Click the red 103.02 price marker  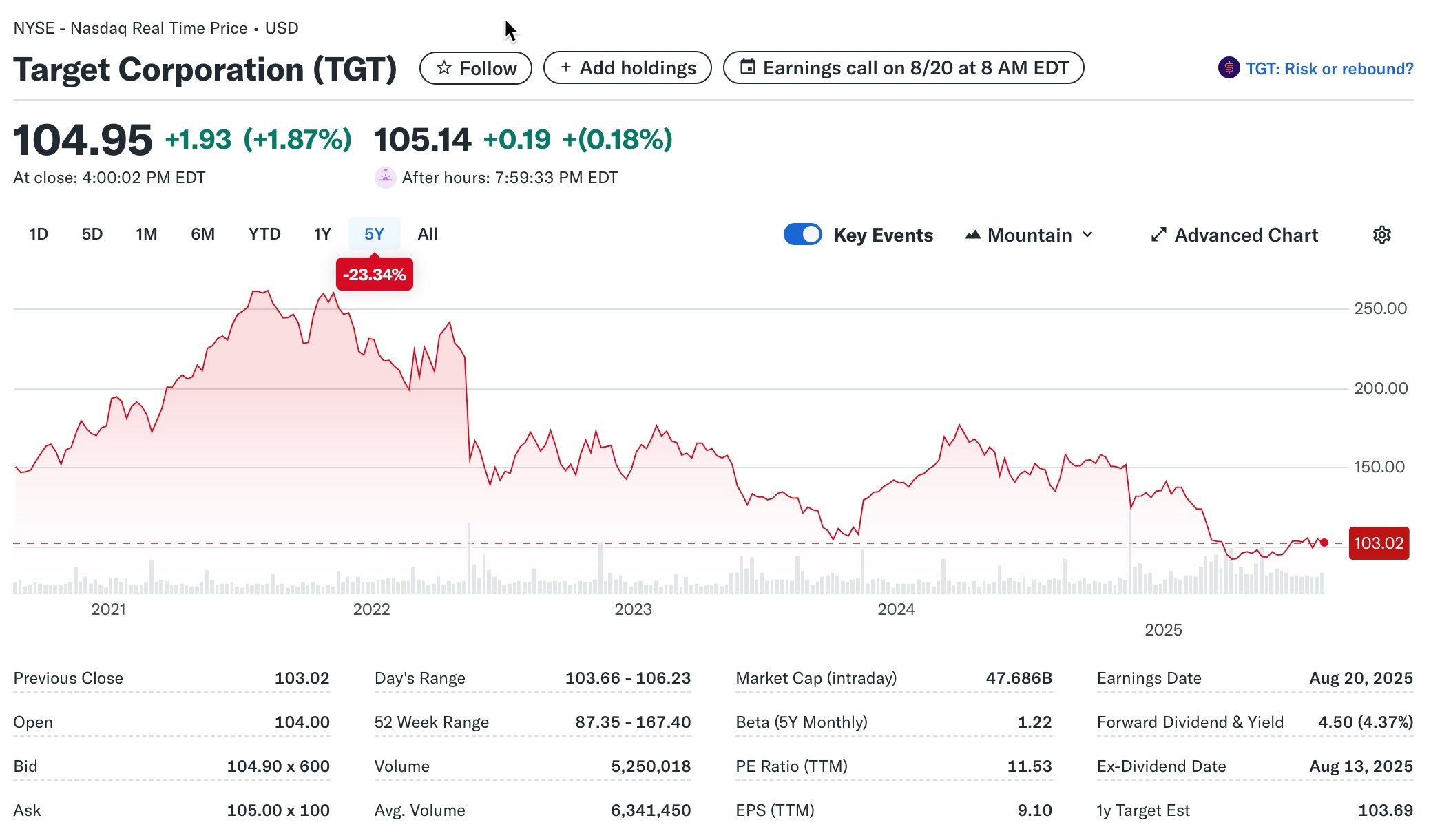tap(1379, 543)
